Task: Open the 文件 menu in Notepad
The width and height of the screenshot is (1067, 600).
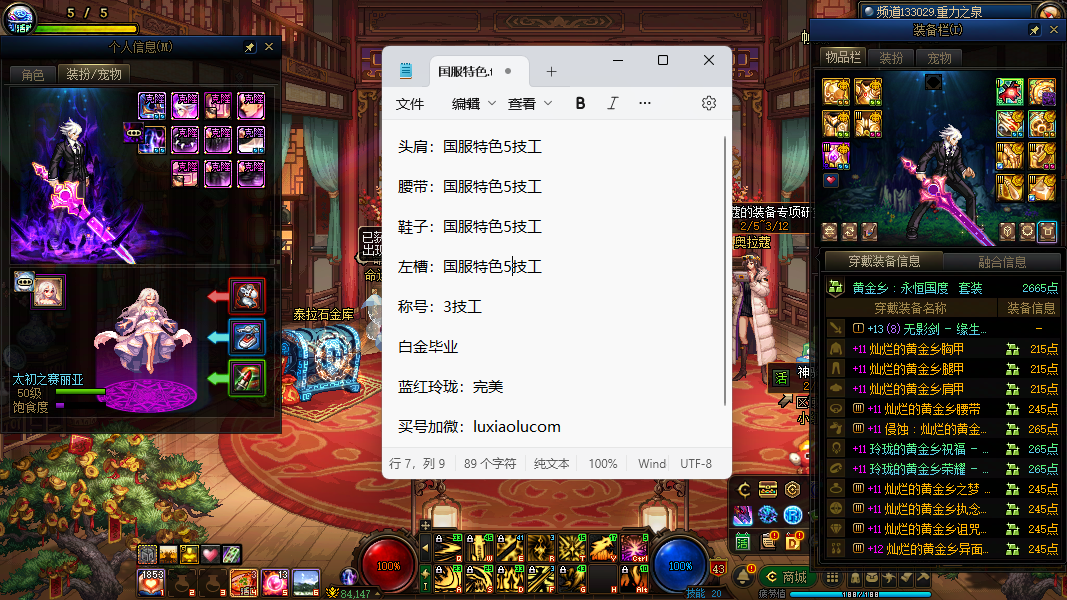Action: [410, 103]
